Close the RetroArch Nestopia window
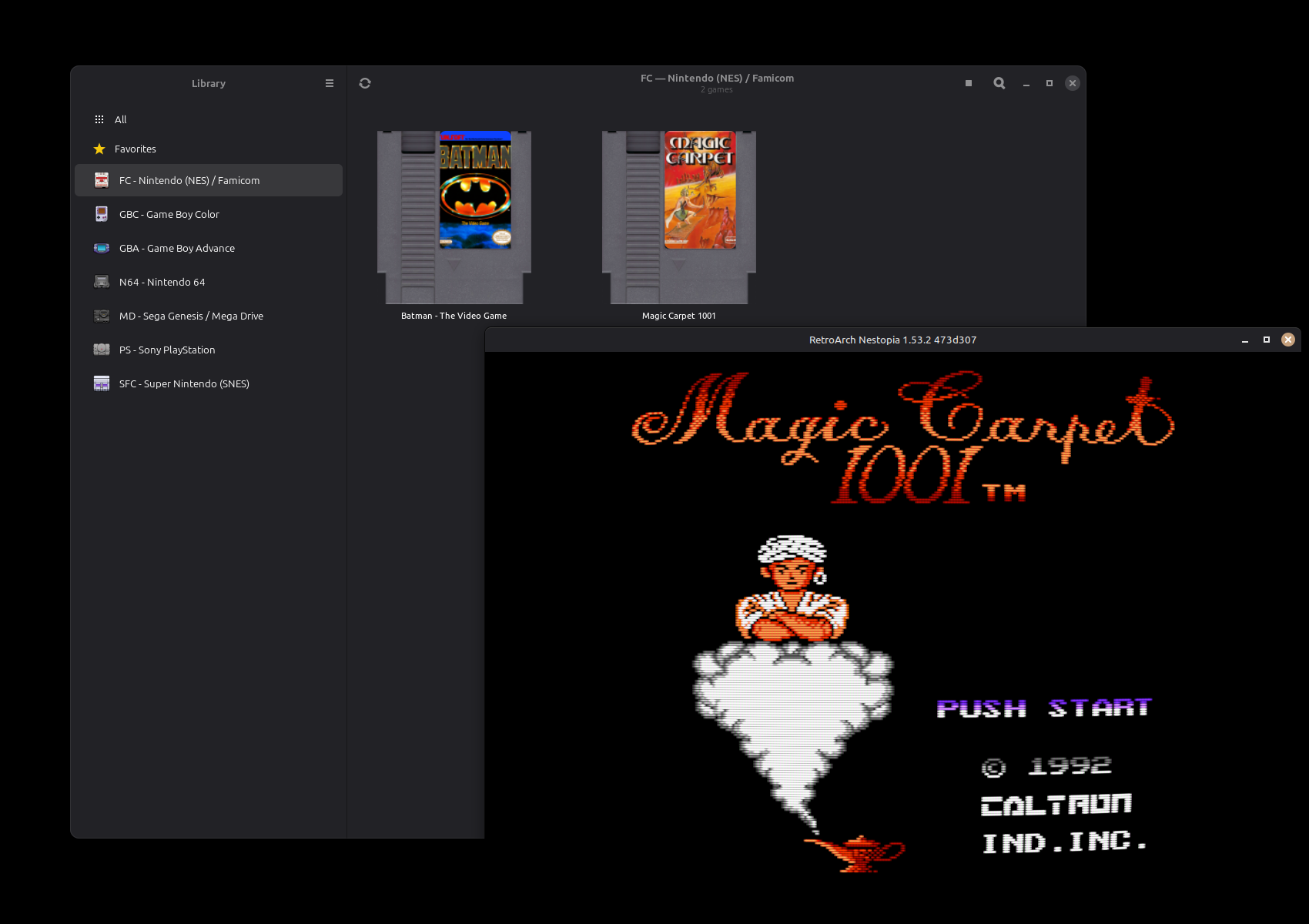Viewport: 1309px width, 924px height. 1288,340
